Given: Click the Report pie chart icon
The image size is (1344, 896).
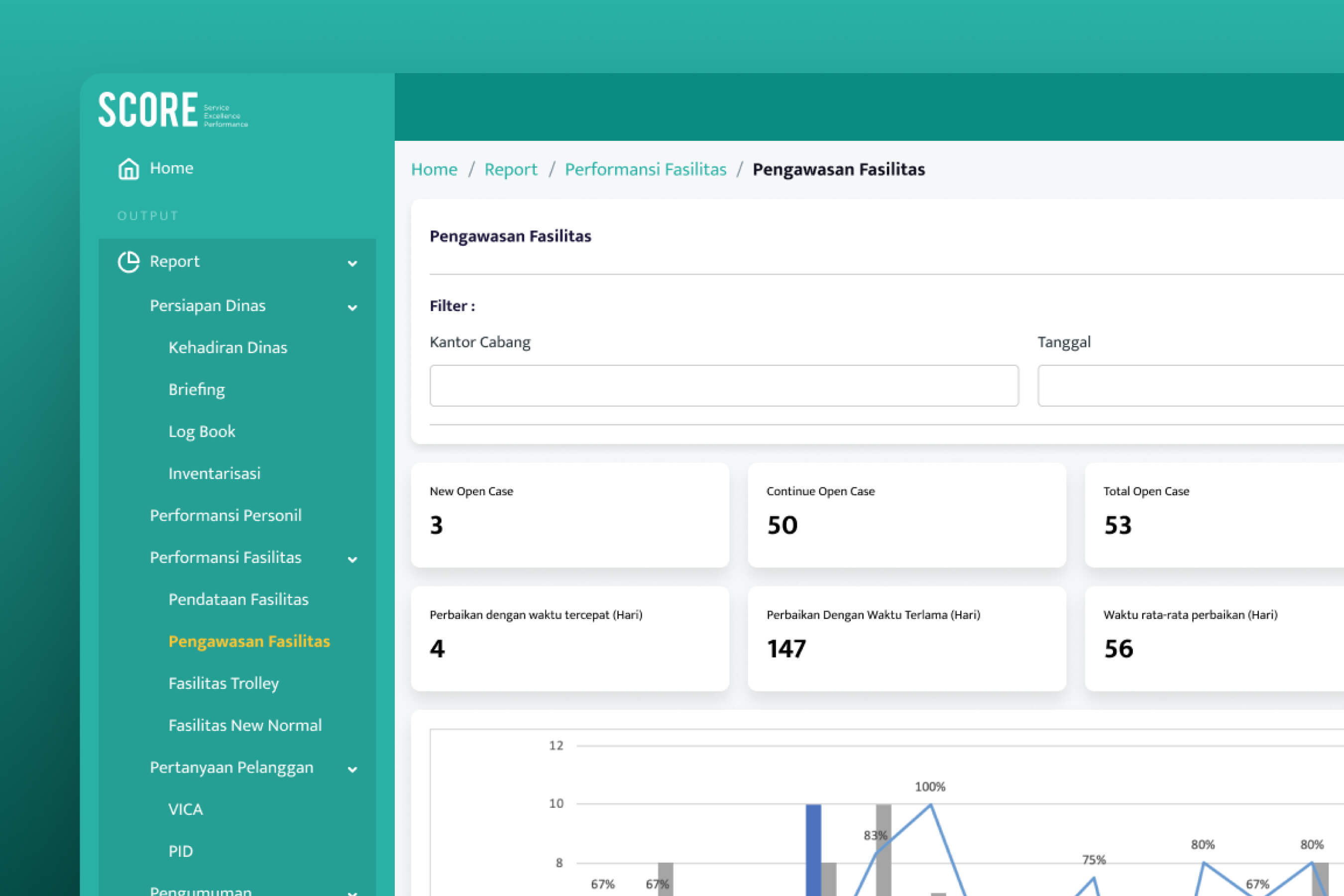Looking at the screenshot, I should coord(128,262).
